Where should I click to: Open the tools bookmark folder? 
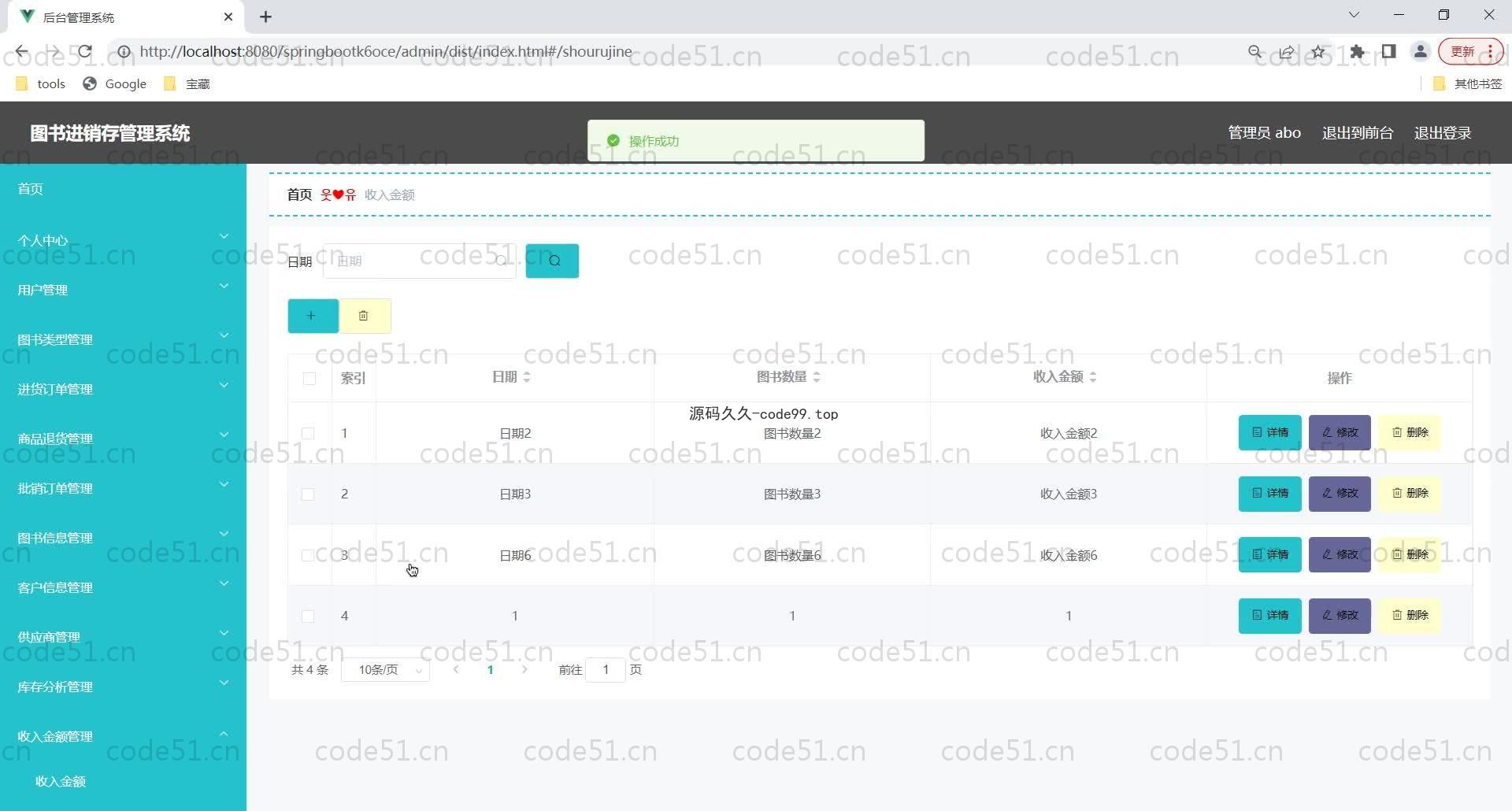pyautogui.click(x=41, y=83)
